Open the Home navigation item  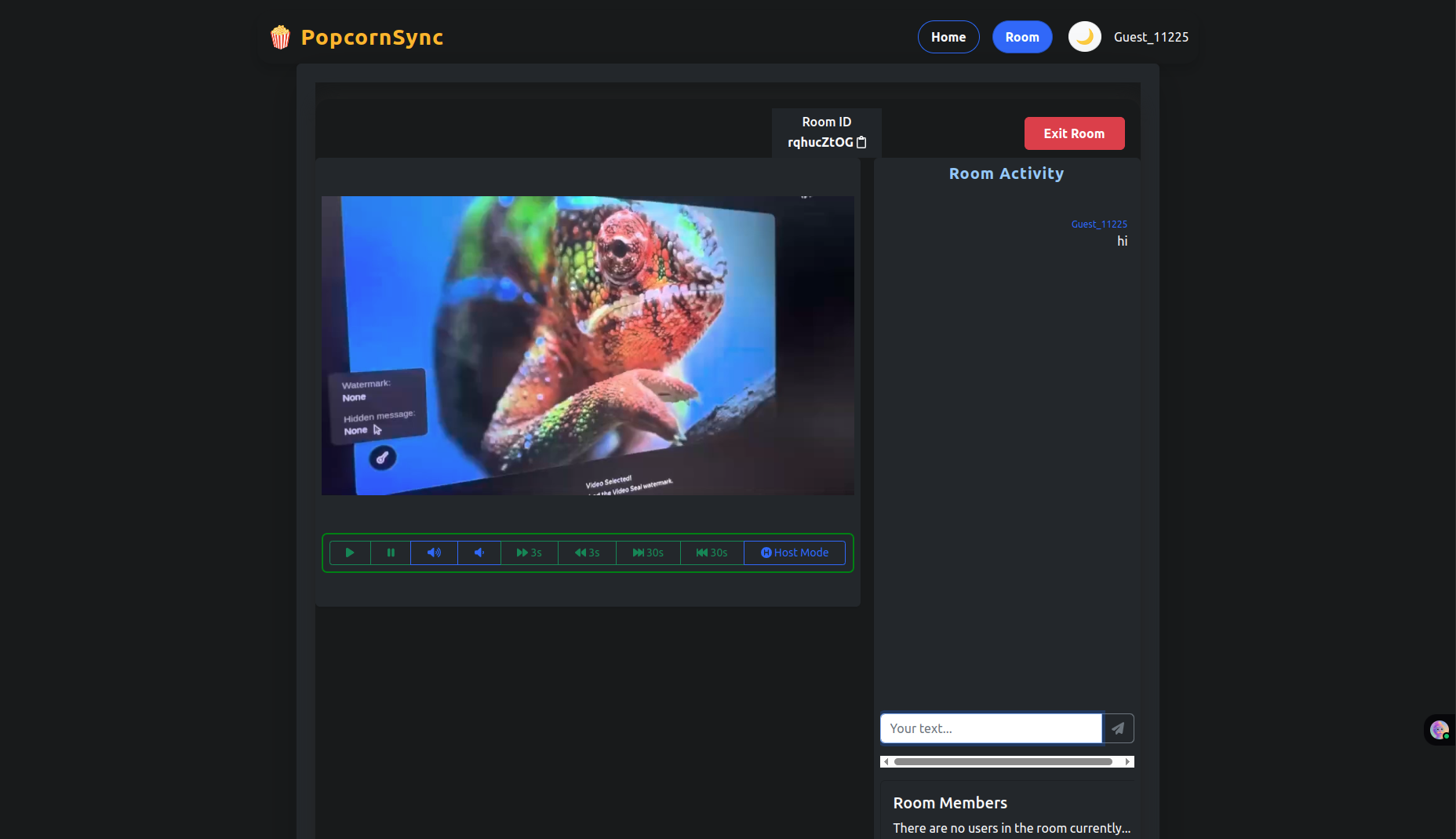[948, 36]
